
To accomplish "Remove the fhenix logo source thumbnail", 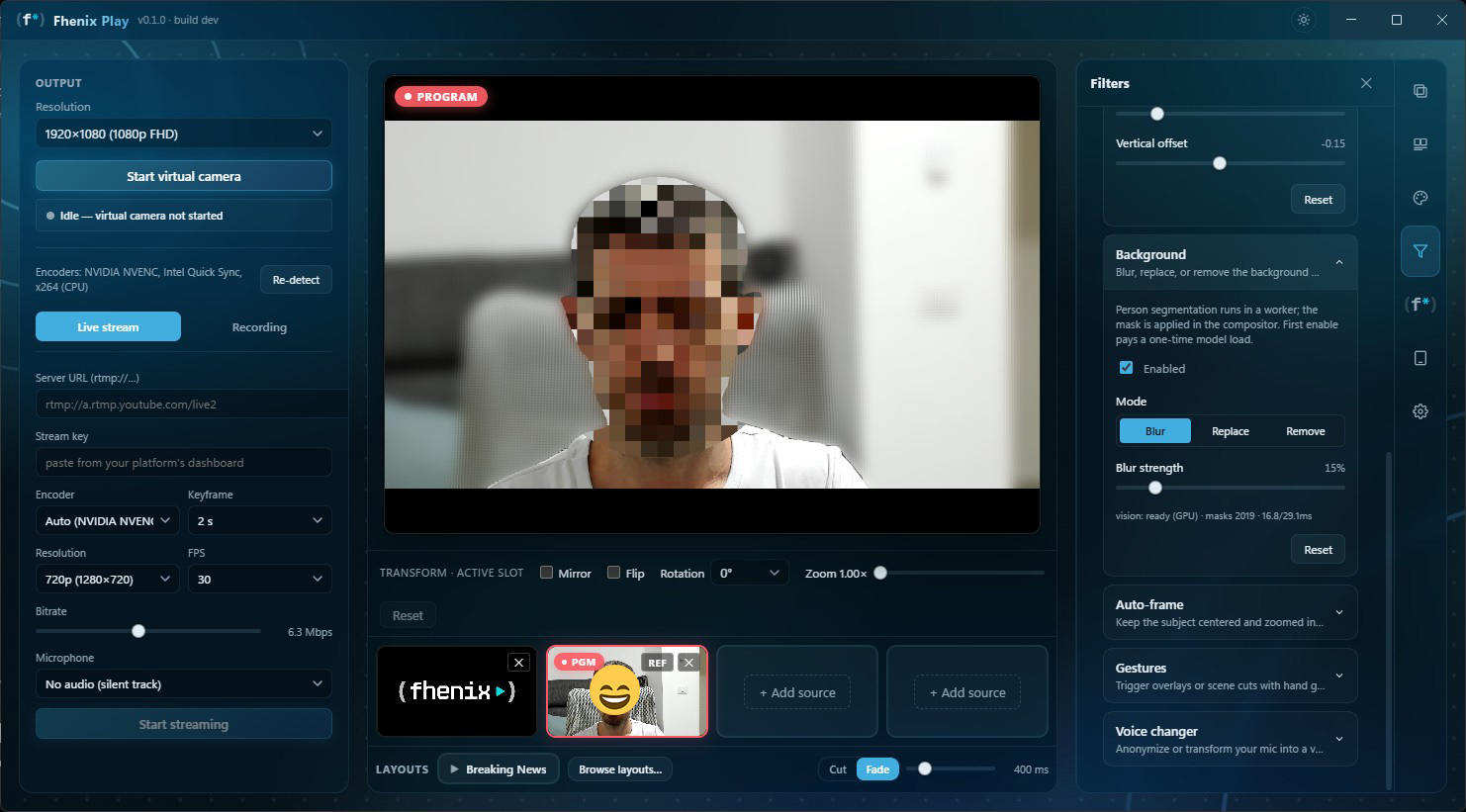I will pyautogui.click(x=518, y=663).
